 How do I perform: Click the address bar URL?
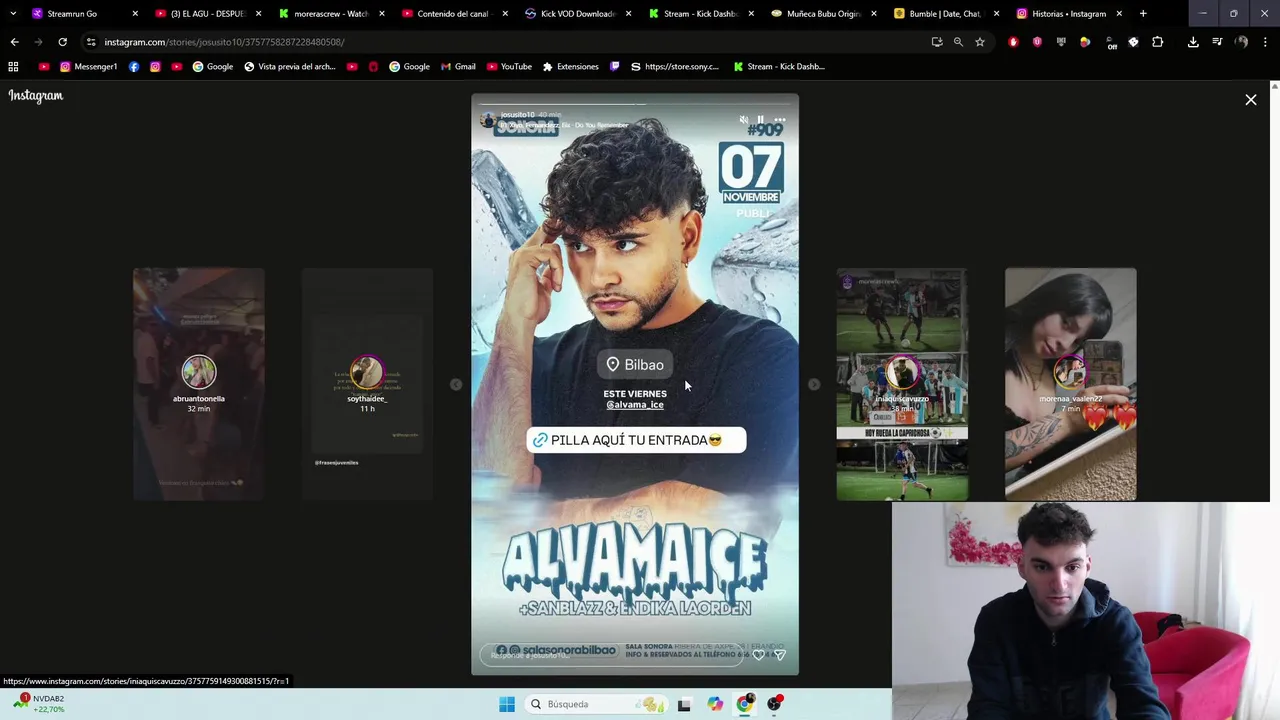pos(224,42)
